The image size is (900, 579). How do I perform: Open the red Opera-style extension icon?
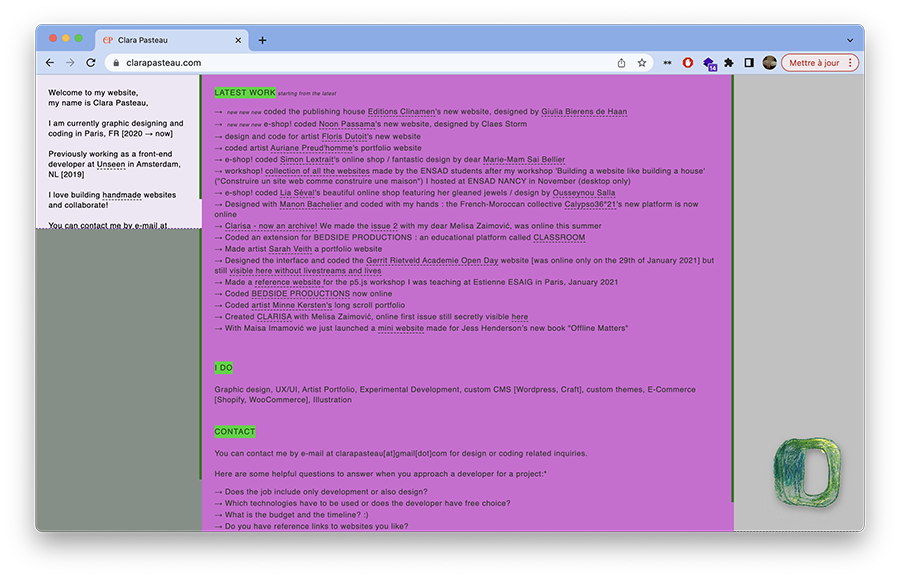[688, 63]
